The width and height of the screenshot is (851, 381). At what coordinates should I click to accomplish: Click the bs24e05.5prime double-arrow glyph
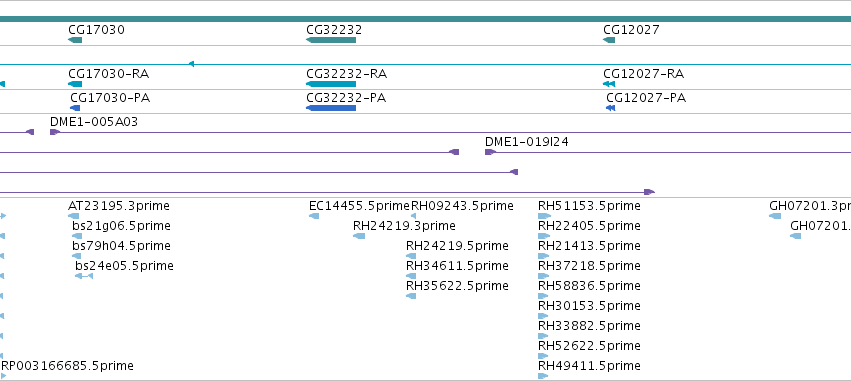point(84,276)
